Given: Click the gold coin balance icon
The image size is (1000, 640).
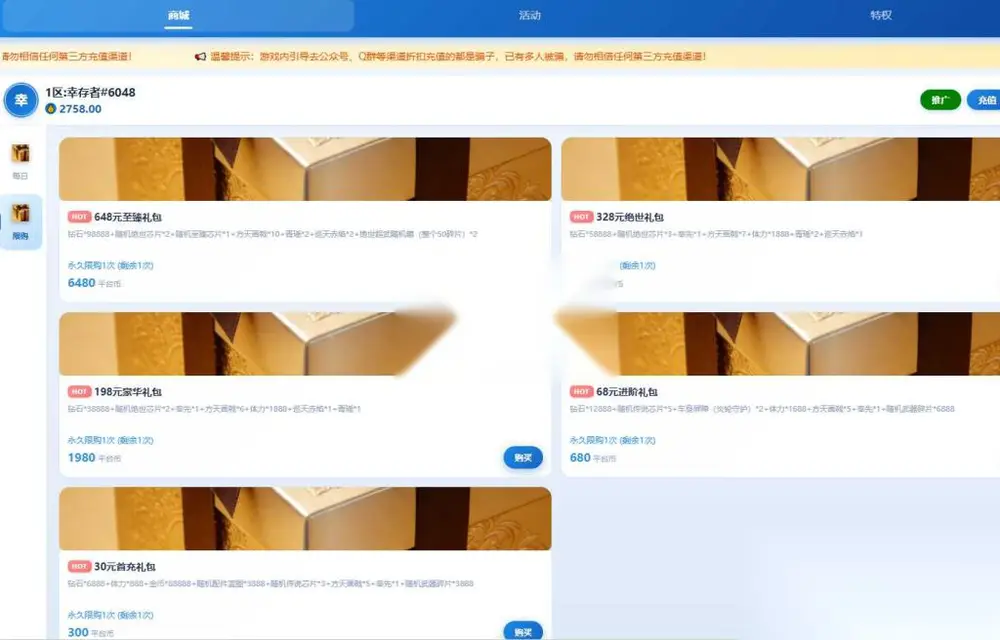Looking at the screenshot, I should tap(51, 109).
